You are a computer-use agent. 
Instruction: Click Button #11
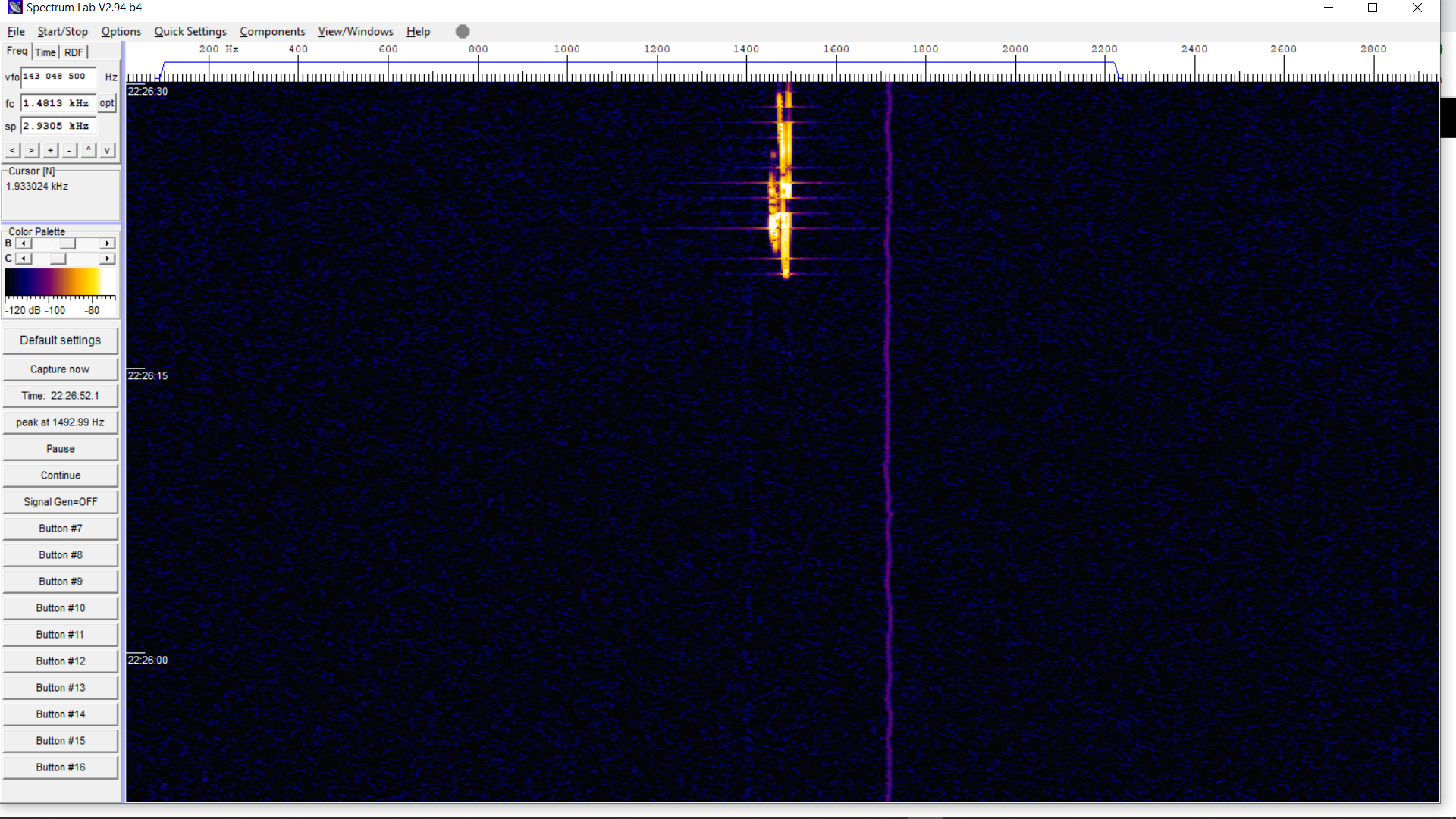coord(60,635)
